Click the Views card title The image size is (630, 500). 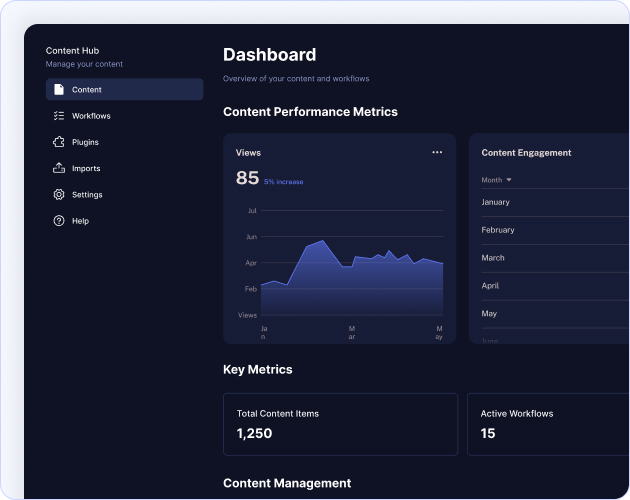[x=248, y=153]
